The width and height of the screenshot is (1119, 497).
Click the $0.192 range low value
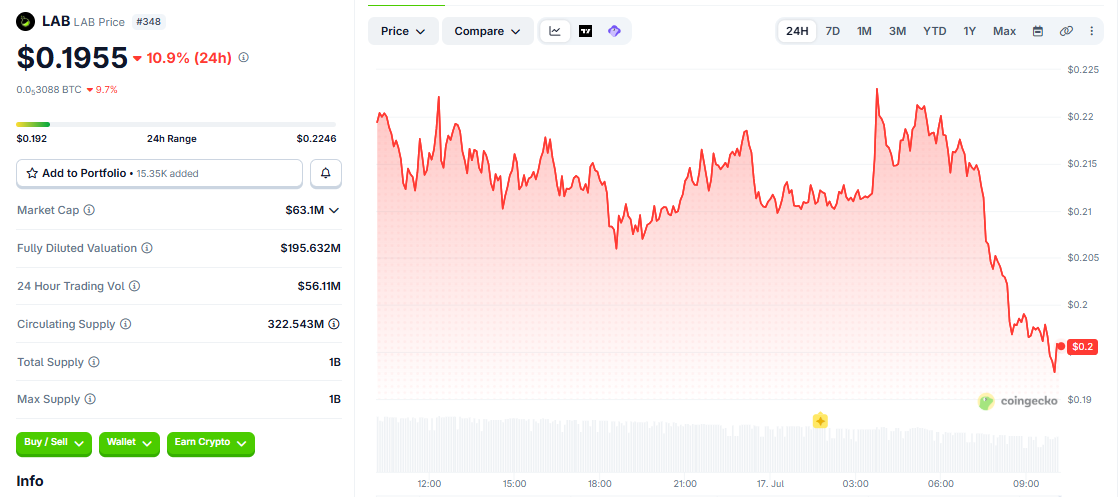pyautogui.click(x=31, y=139)
